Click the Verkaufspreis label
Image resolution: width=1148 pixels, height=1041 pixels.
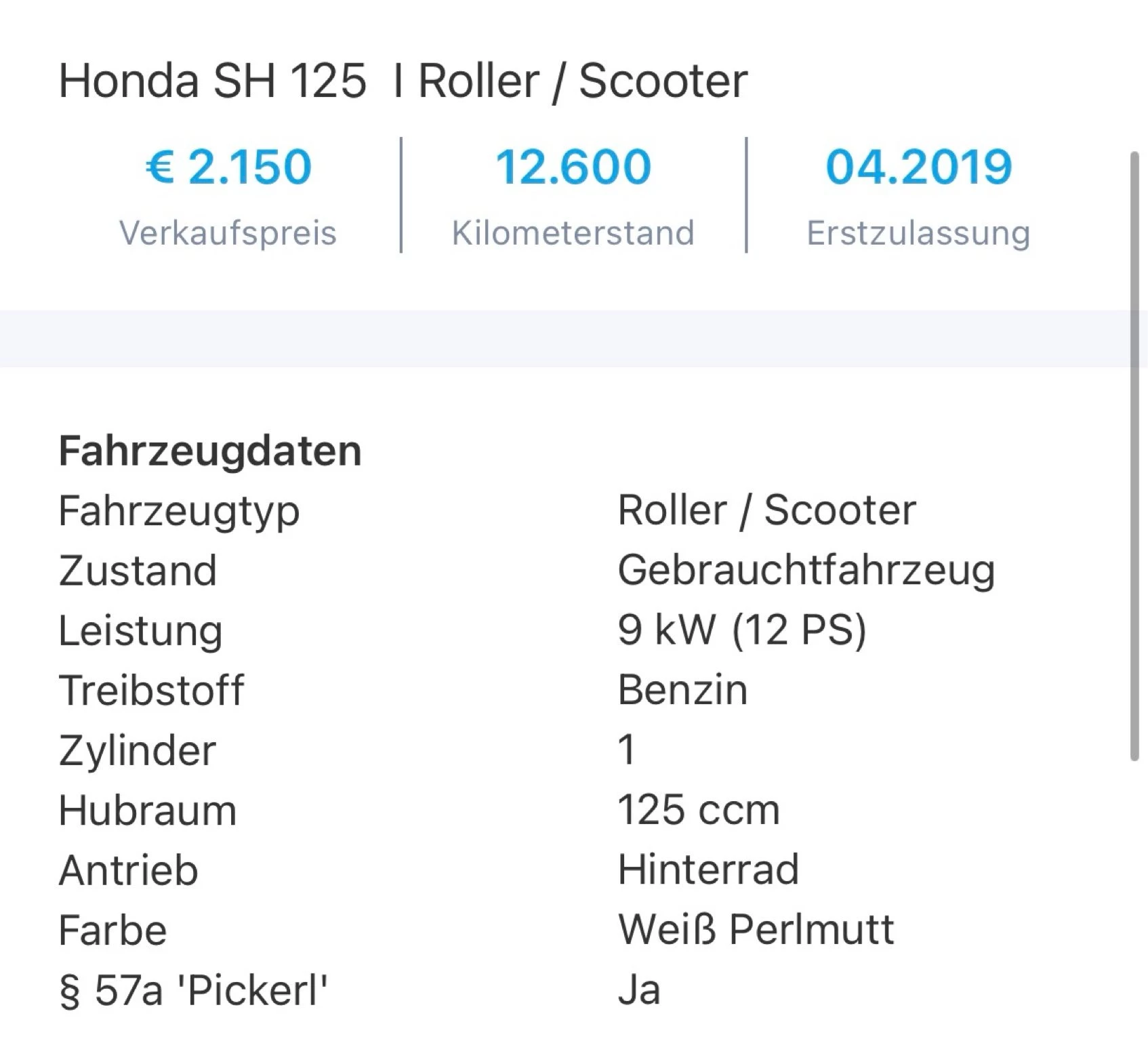point(228,232)
